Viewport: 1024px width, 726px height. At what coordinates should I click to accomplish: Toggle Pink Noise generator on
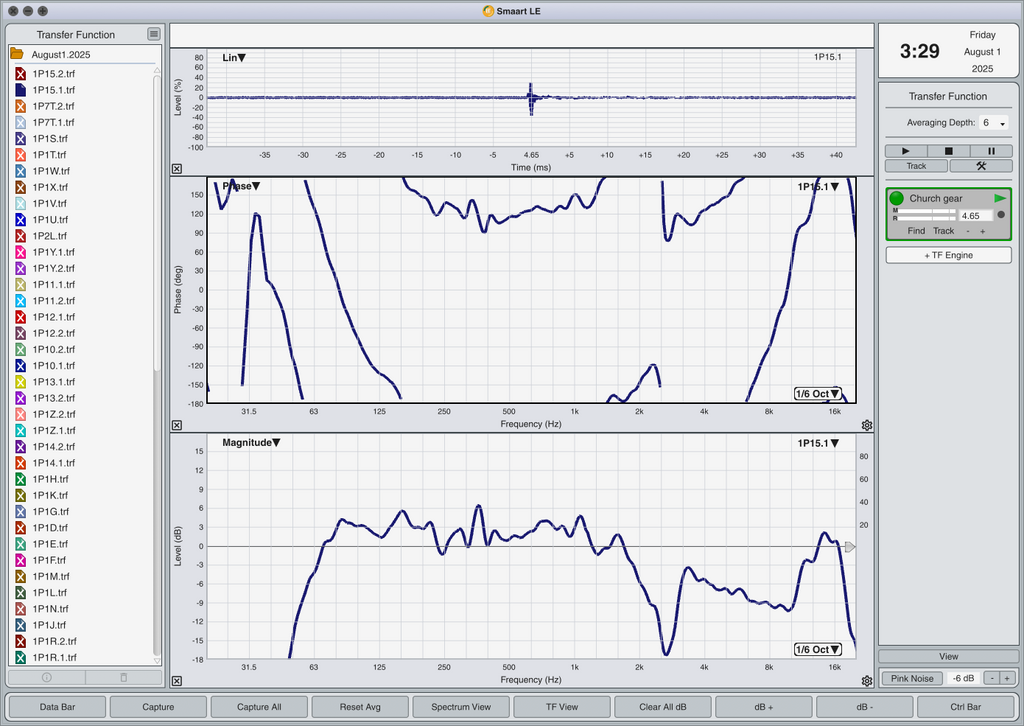tap(912, 678)
